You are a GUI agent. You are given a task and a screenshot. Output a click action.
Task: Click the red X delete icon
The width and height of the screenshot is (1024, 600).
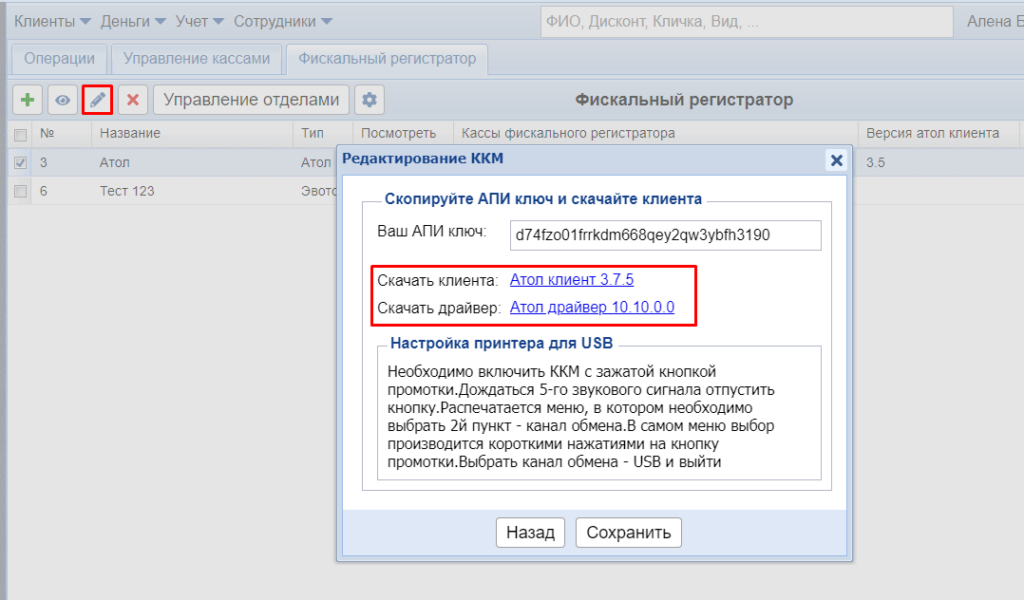click(133, 100)
